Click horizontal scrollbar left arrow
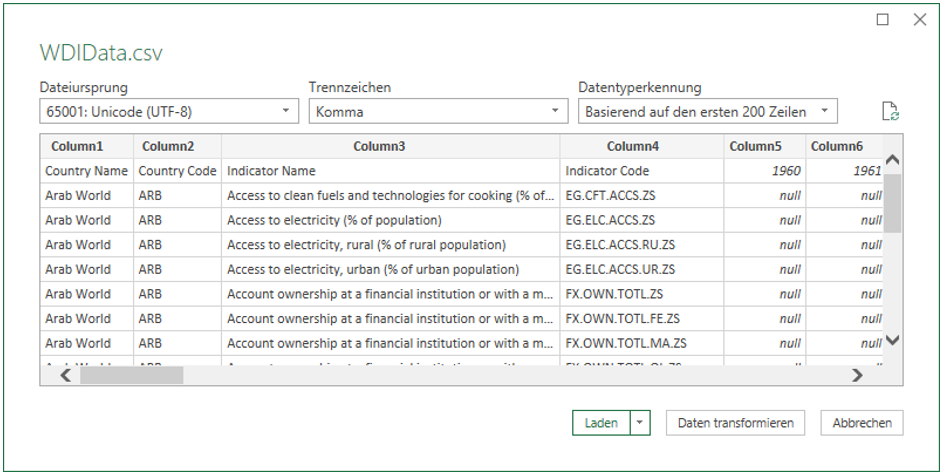Image resolution: width=944 pixels, height=476 pixels. click(x=66, y=376)
